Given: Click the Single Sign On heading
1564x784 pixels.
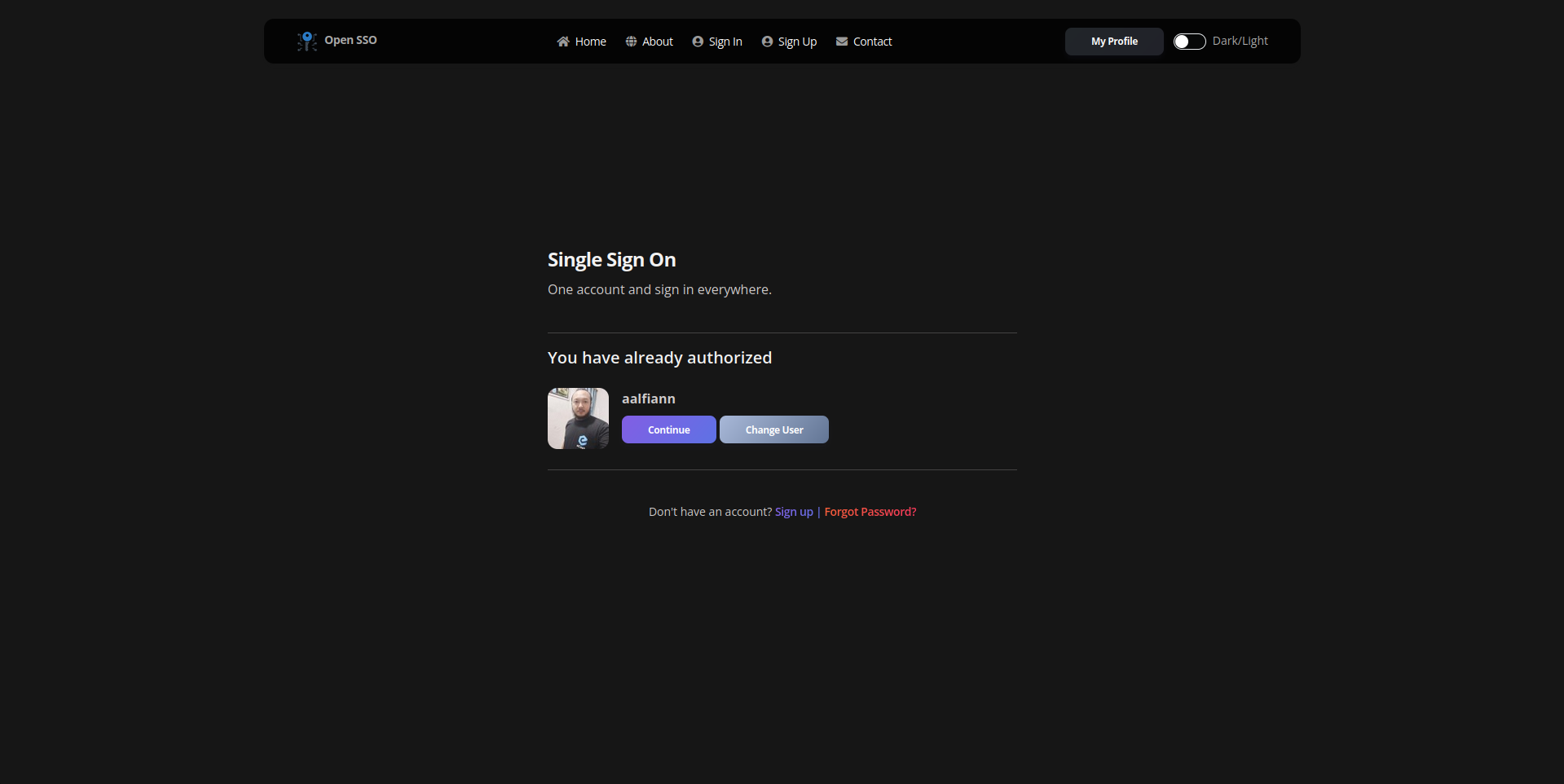Looking at the screenshot, I should click(611, 259).
